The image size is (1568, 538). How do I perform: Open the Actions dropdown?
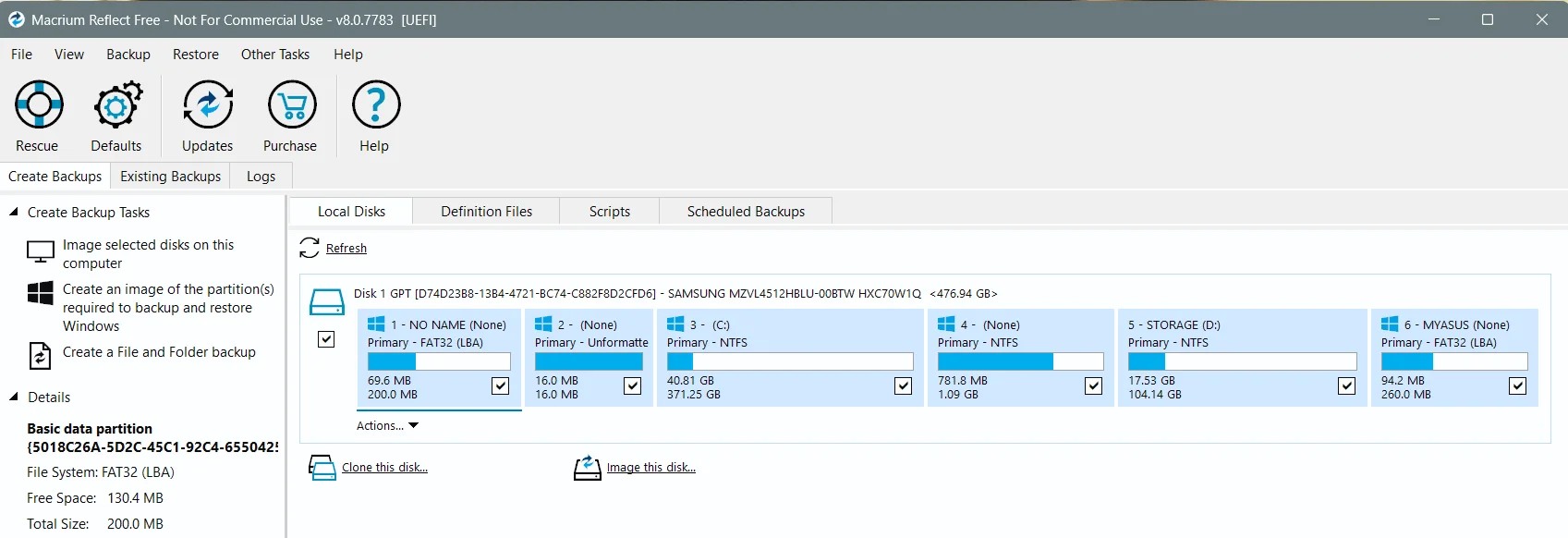pos(388,426)
